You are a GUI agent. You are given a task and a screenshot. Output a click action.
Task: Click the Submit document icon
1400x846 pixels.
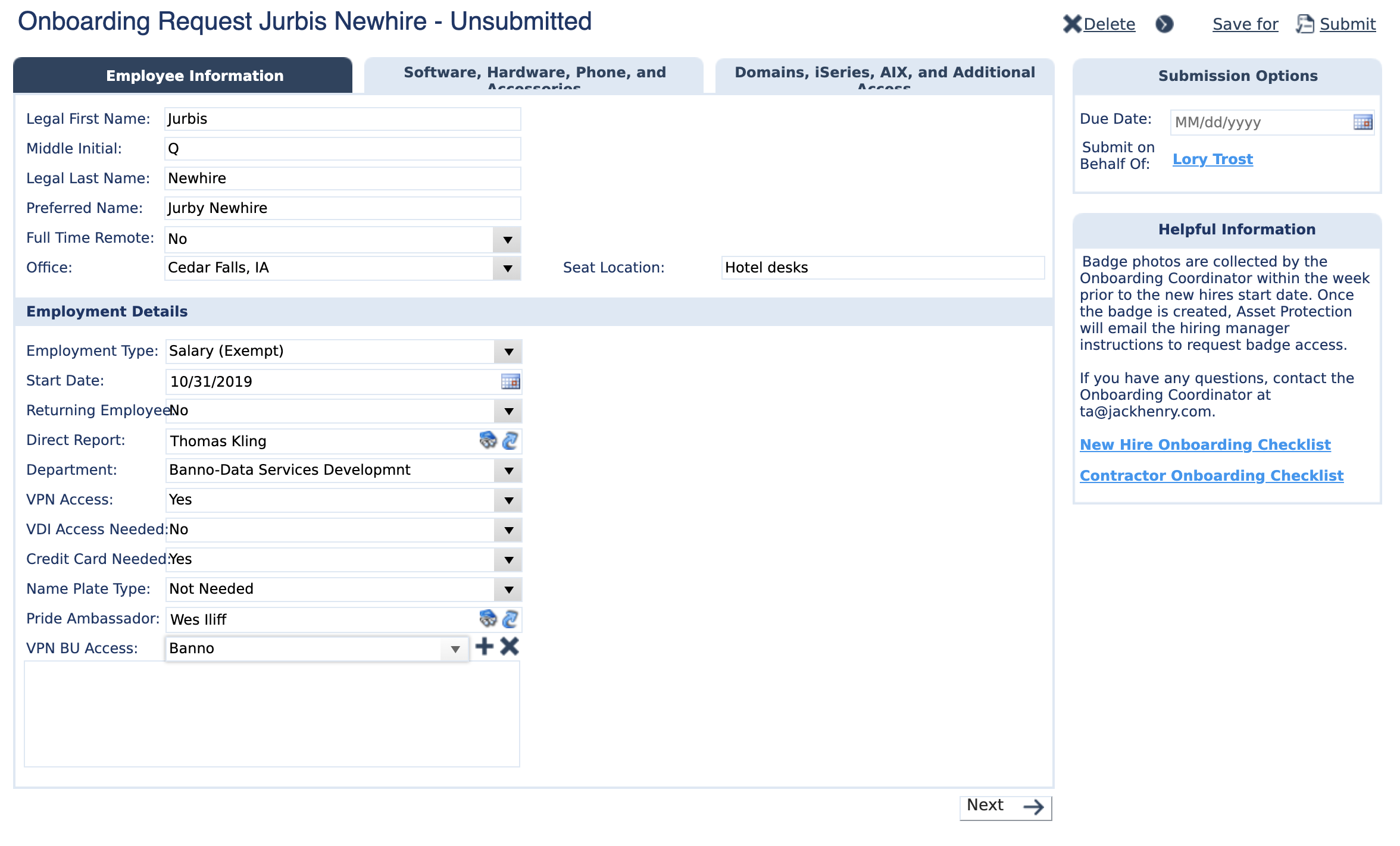1305,24
